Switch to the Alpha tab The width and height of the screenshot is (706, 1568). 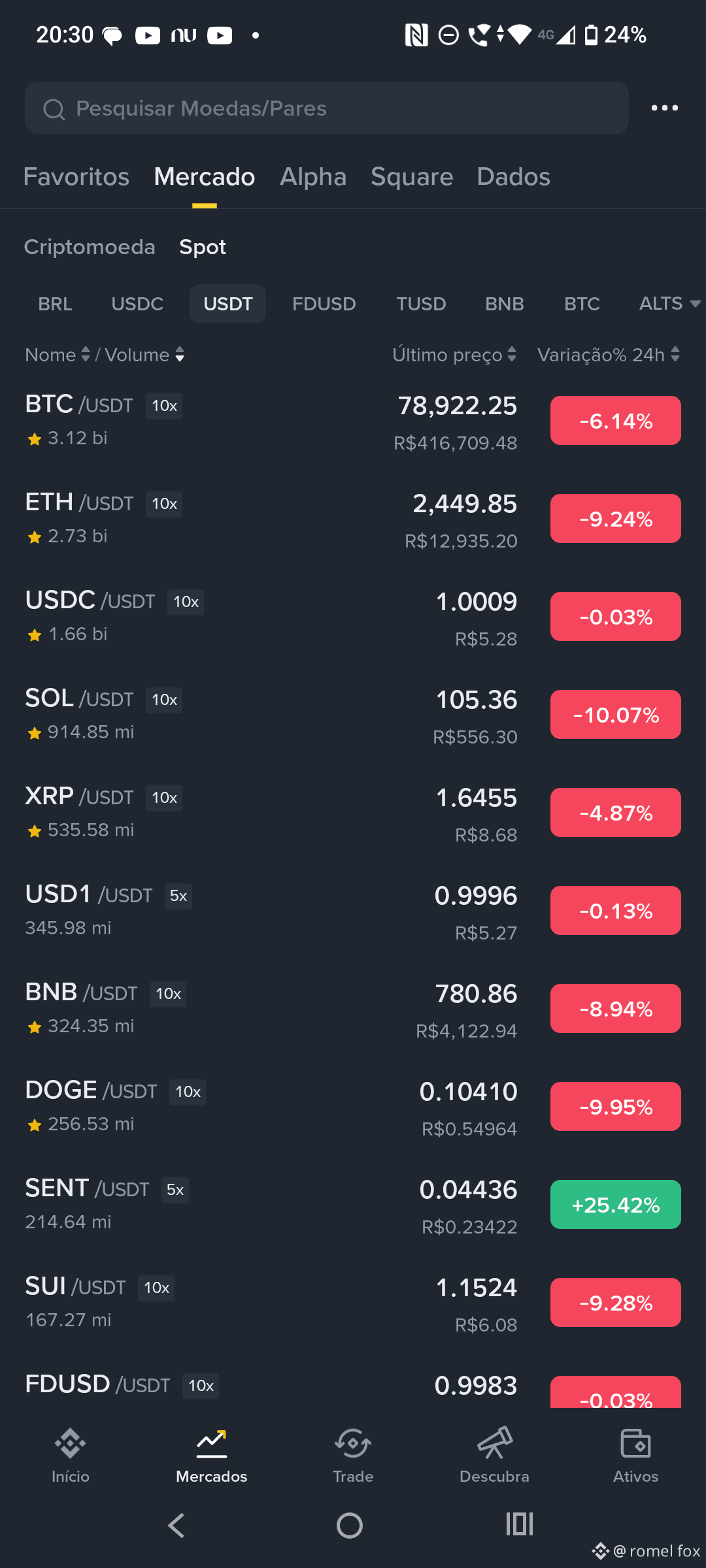(313, 176)
